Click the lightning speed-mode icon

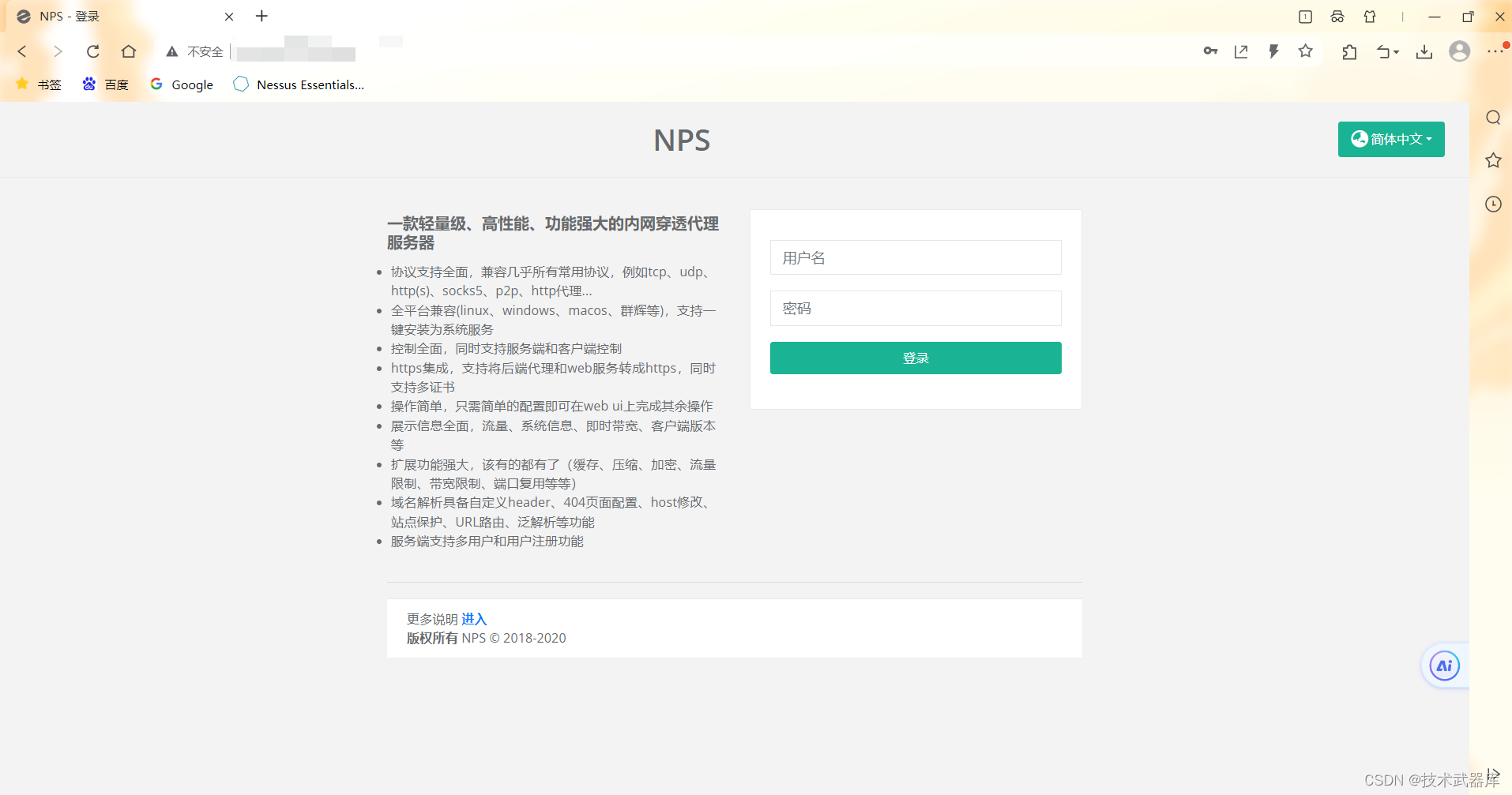(x=1273, y=51)
